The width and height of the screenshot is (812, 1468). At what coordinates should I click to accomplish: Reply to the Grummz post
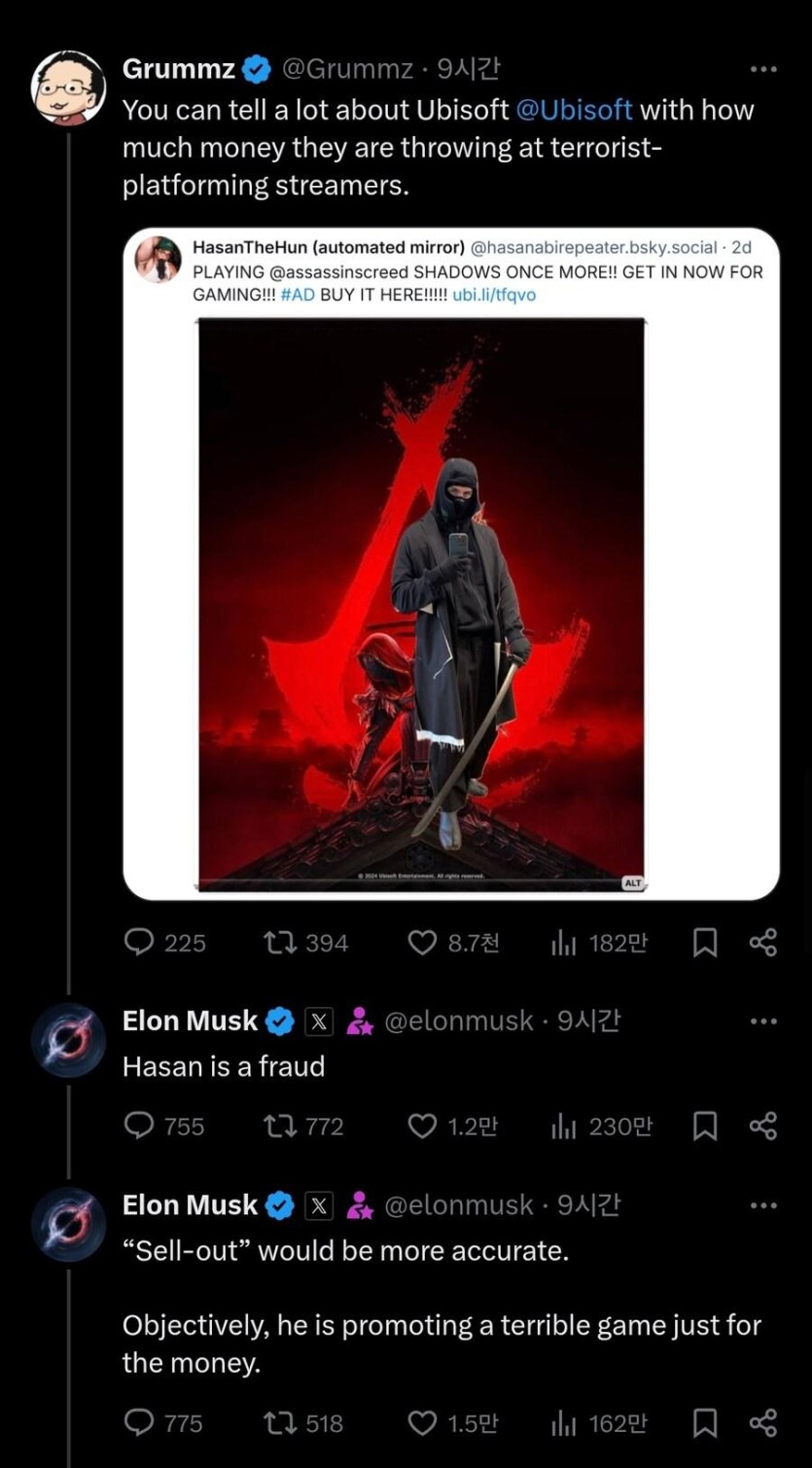point(141,942)
